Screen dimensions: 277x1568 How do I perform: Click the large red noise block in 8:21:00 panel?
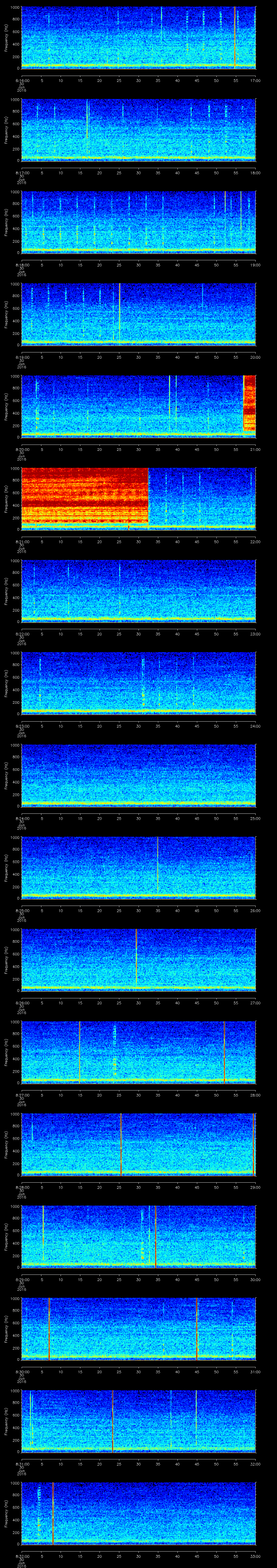pos(85,496)
